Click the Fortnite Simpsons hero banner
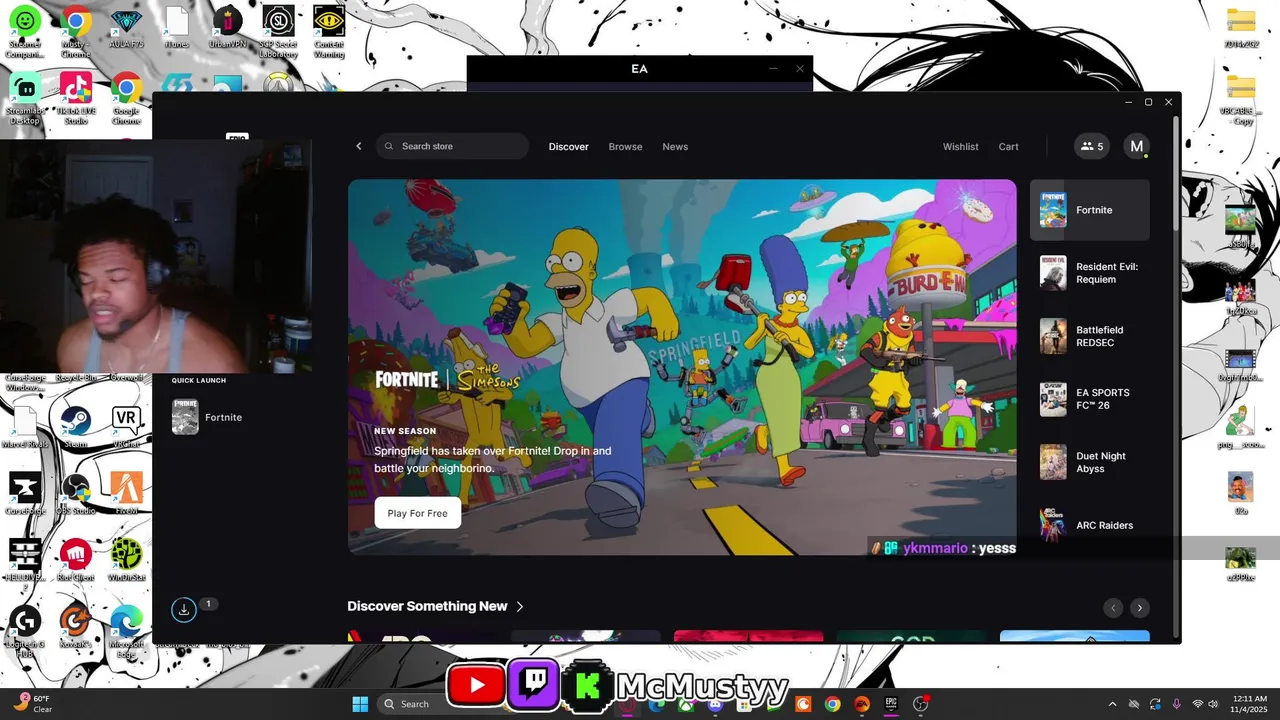 click(682, 367)
